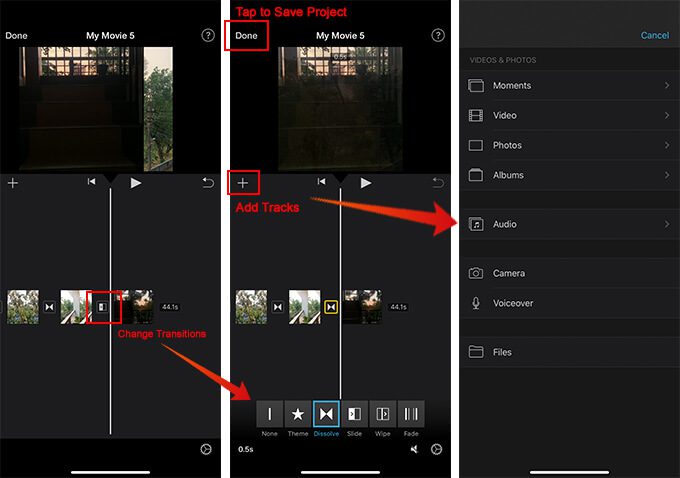The image size is (680, 478).
Task: Tap the Camera icon
Action: pyautogui.click(x=476, y=273)
